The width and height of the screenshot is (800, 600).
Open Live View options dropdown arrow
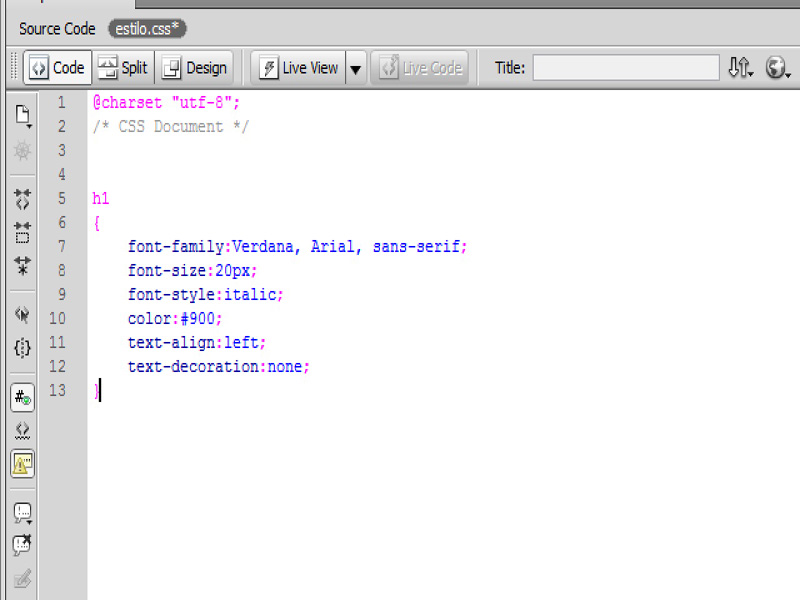(355, 68)
